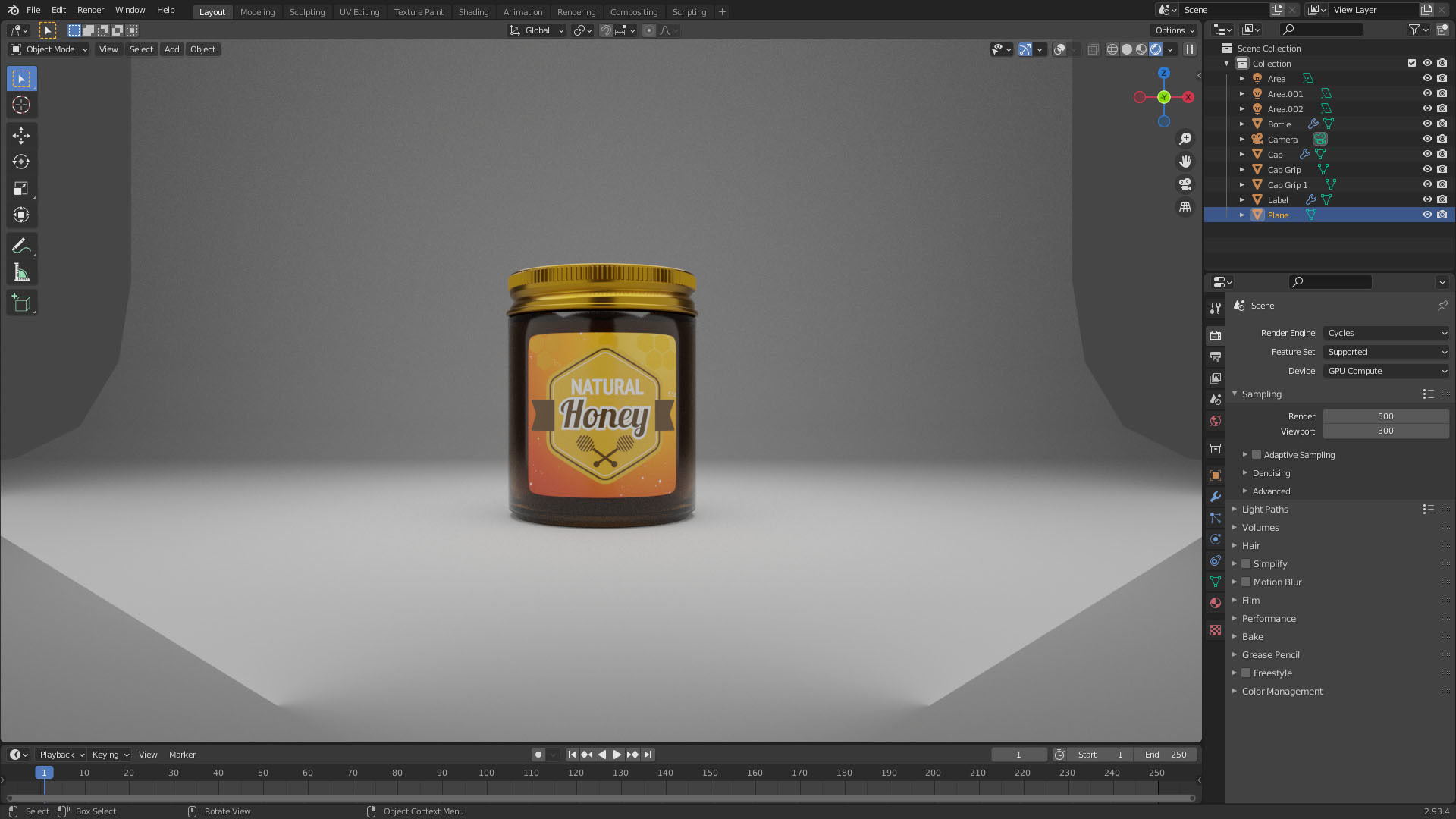Open the Render menu
Screen dimensions: 1456x819
pos(90,10)
